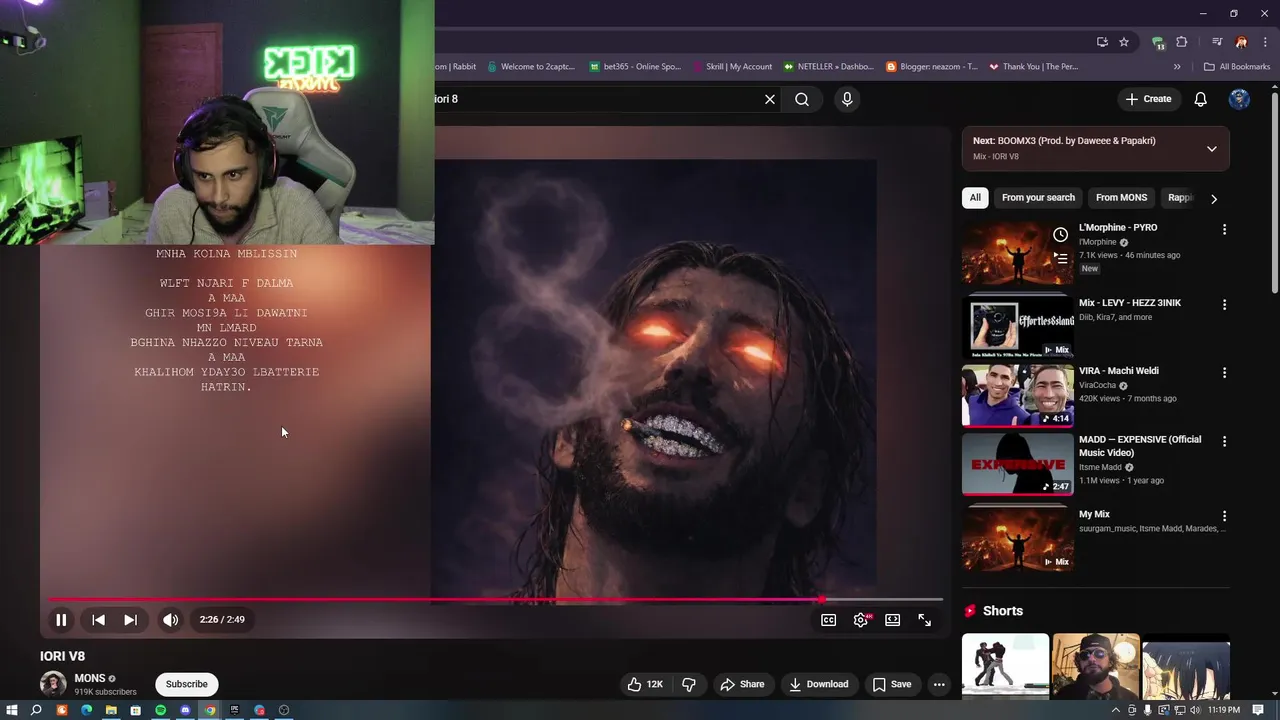Open the Chrome three-dot menu
Image resolution: width=1280 pixels, height=720 pixels.
coord(1265,42)
